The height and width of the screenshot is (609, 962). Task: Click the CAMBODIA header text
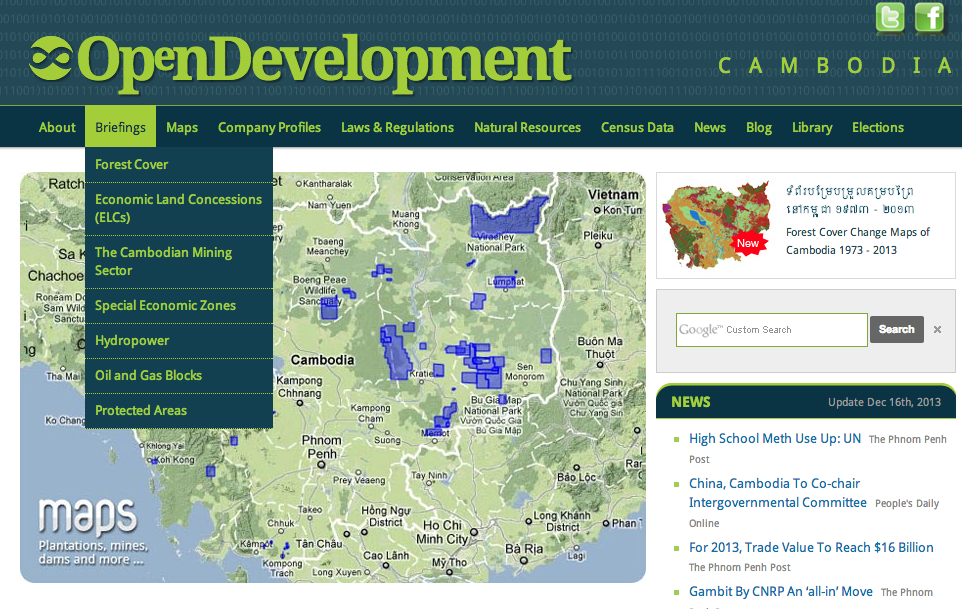click(x=834, y=66)
